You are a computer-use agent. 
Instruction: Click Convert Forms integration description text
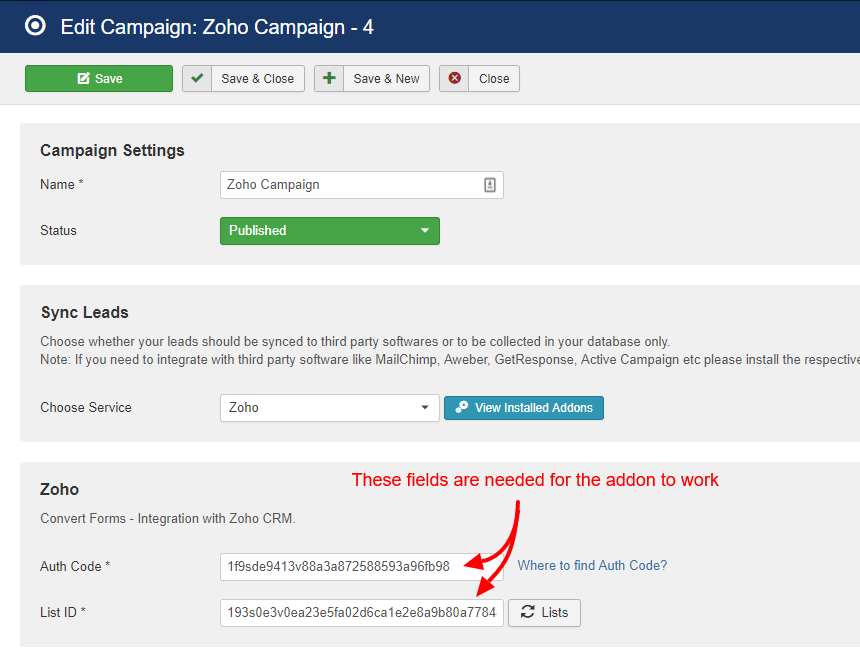click(x=168, y=518)
